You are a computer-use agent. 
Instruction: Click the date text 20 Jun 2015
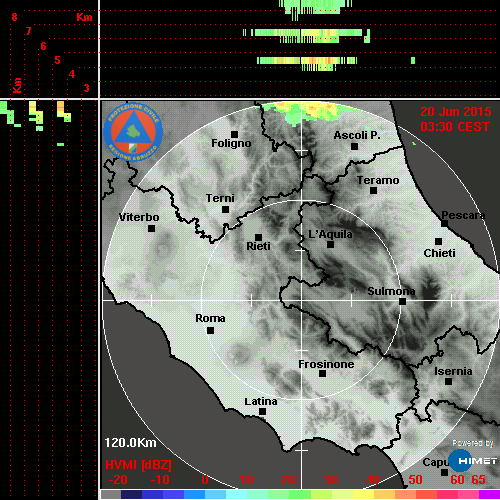pos(456,112)
